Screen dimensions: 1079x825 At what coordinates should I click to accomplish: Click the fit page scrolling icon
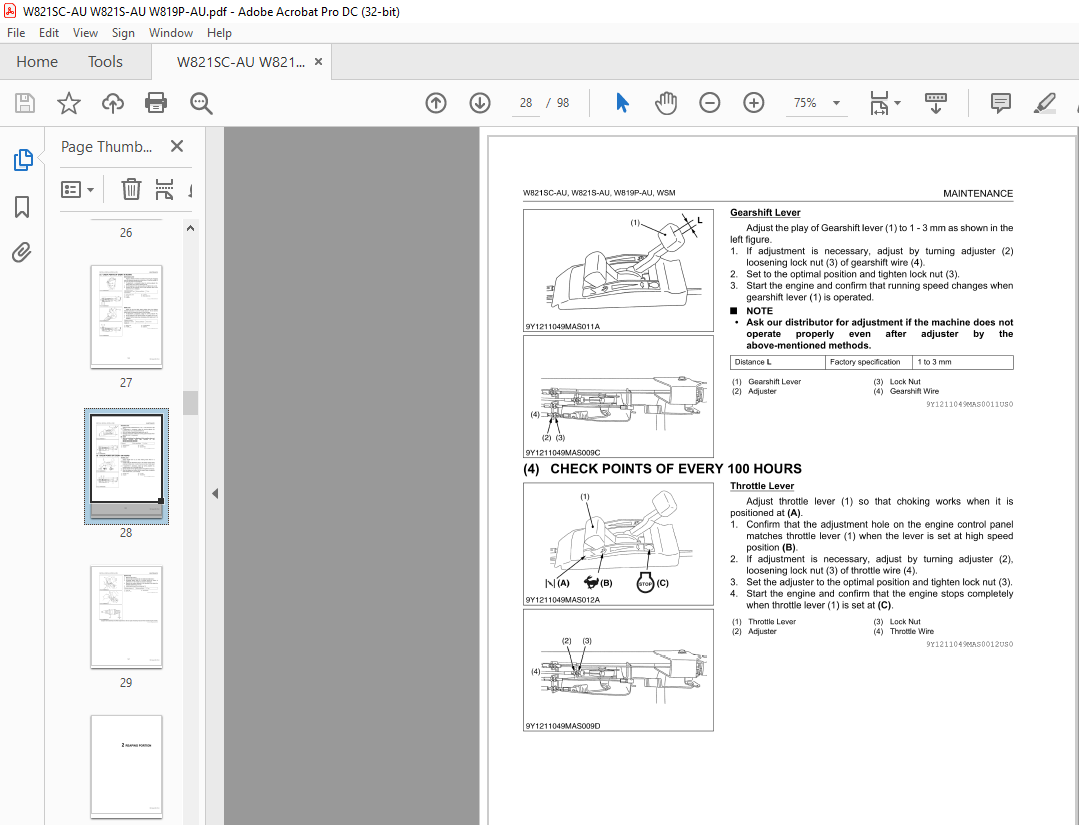[879, 103]
